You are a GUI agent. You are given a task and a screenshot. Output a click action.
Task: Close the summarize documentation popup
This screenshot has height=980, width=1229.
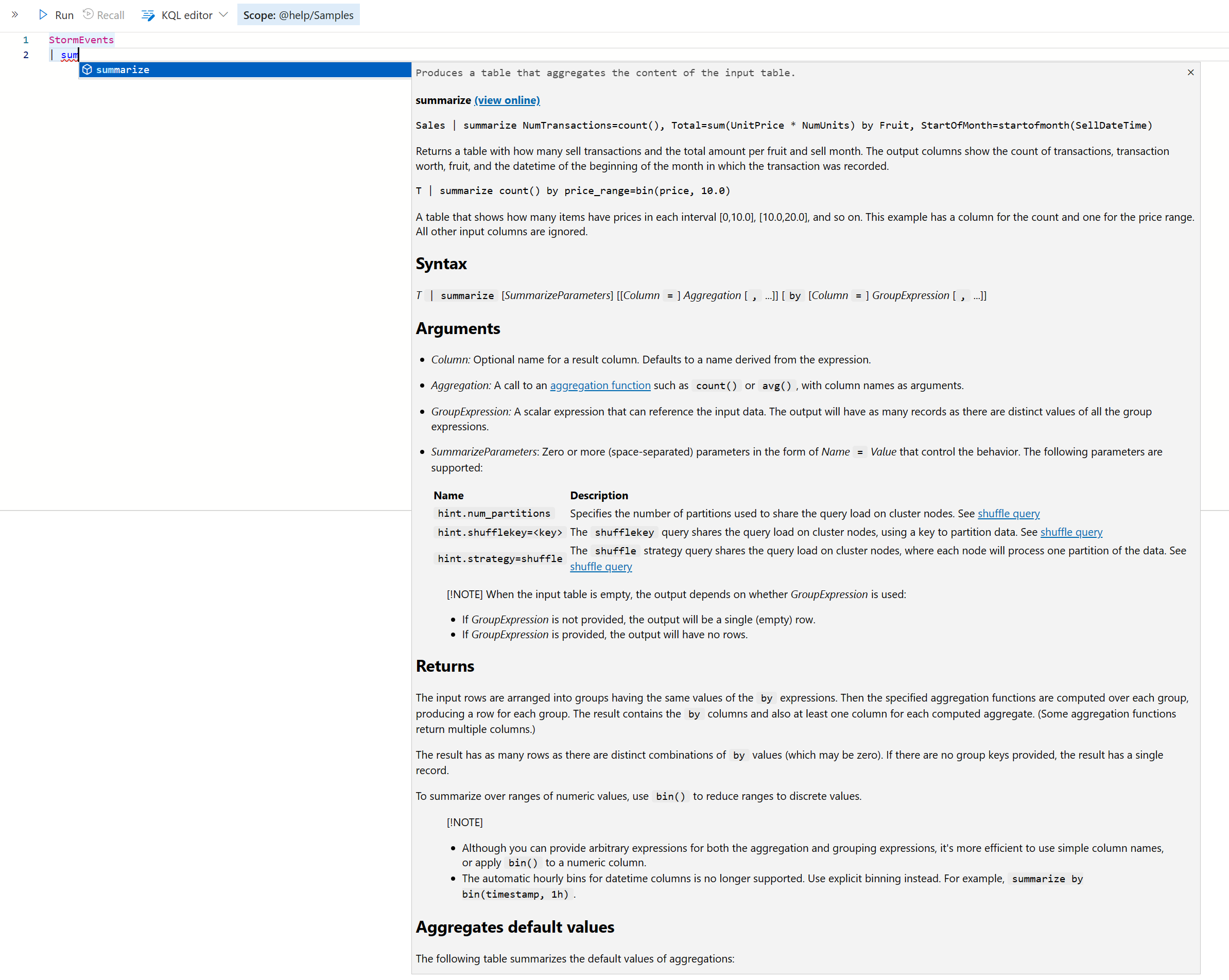[1190, 73]
